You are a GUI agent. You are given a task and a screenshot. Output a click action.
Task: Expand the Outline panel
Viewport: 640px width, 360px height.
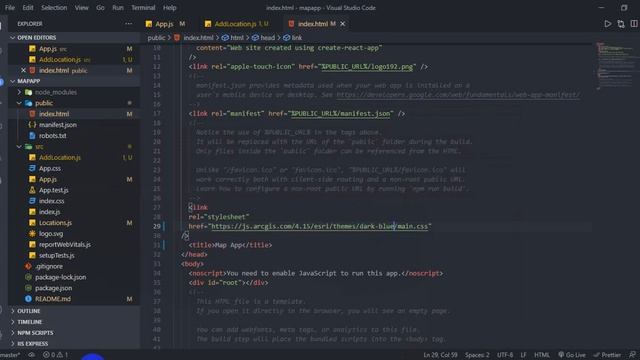(29, 311)
